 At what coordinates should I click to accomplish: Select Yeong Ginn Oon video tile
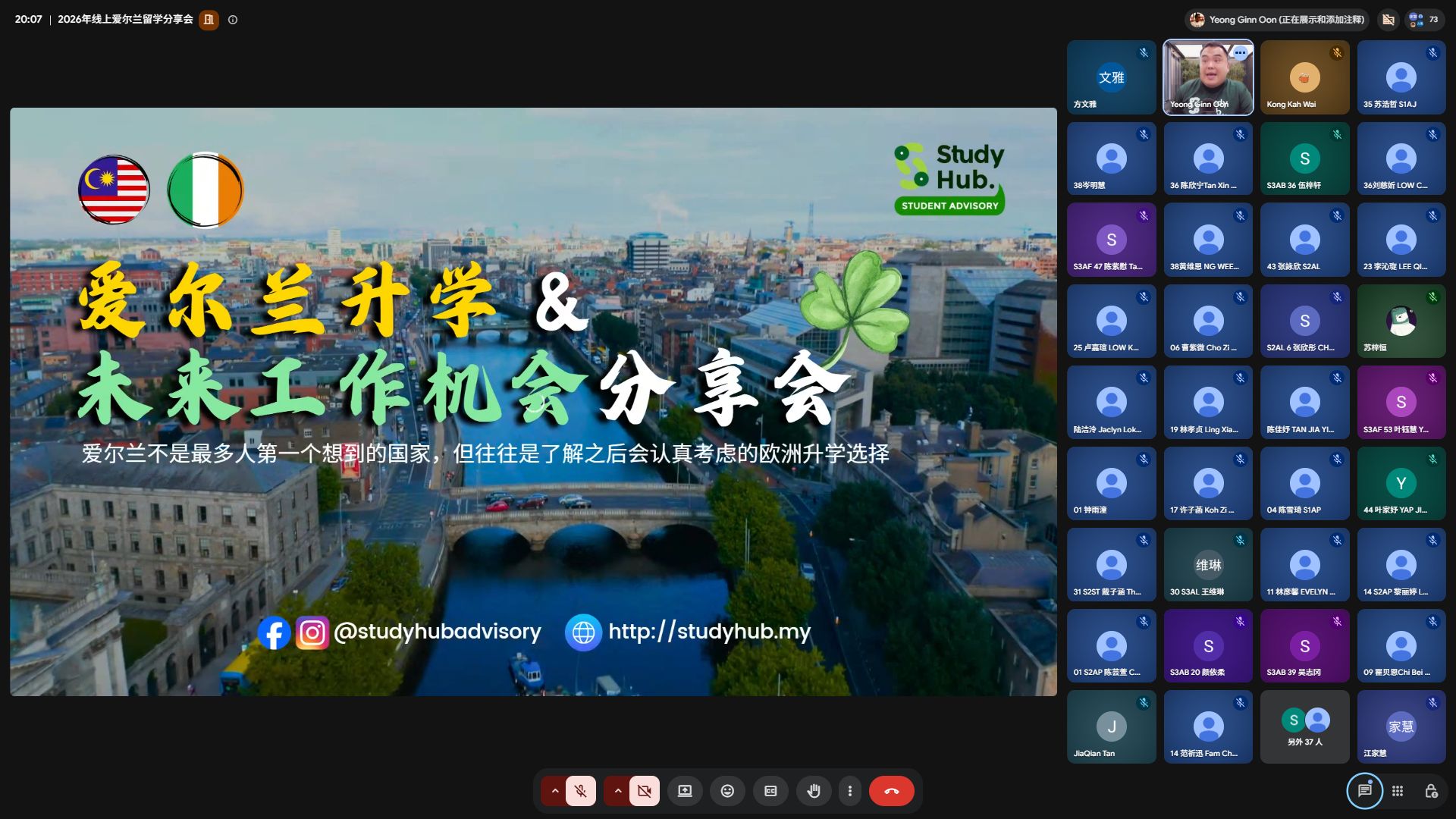coord(1208,77)
